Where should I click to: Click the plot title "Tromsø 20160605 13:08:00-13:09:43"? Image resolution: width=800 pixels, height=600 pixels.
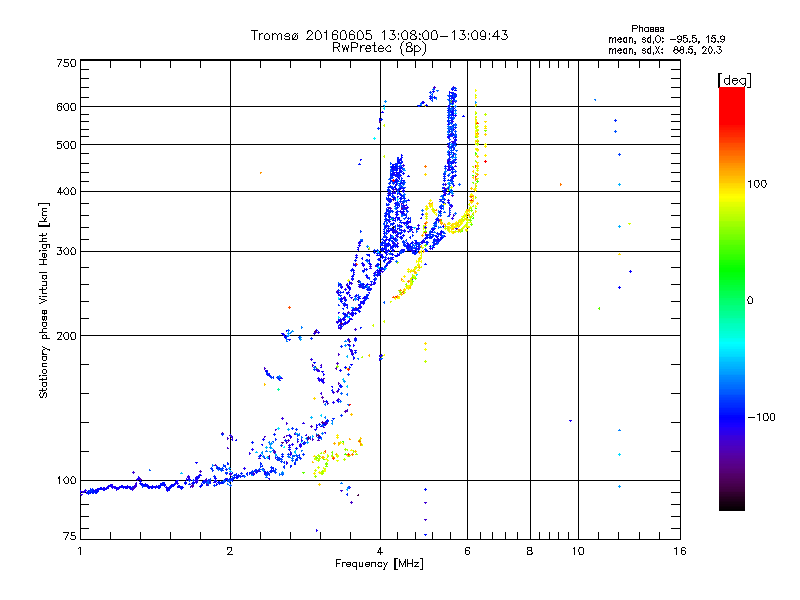379,35
